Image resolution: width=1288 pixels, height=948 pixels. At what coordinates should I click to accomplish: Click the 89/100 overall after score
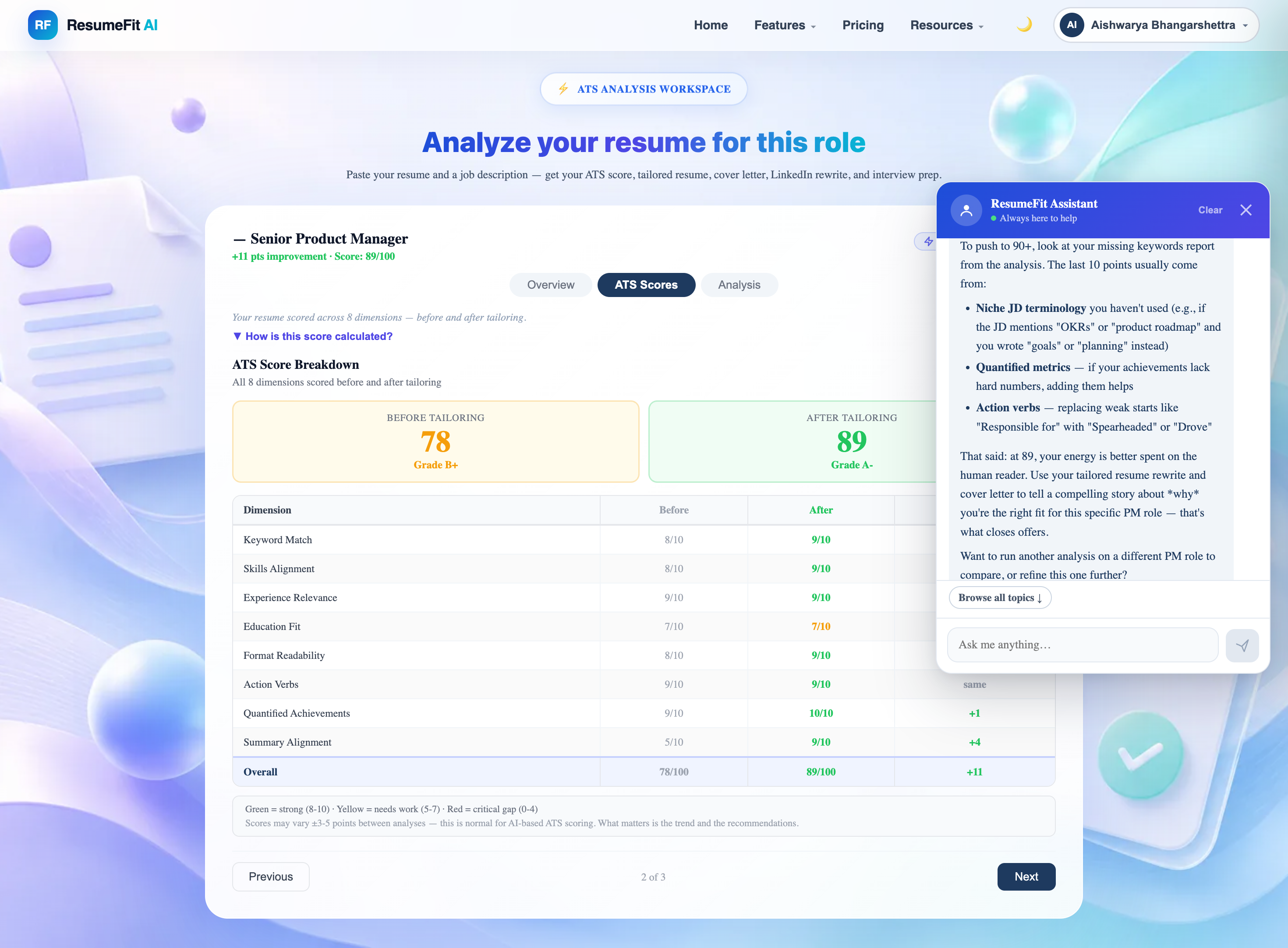pyautogui.click(x=821, y=772)
